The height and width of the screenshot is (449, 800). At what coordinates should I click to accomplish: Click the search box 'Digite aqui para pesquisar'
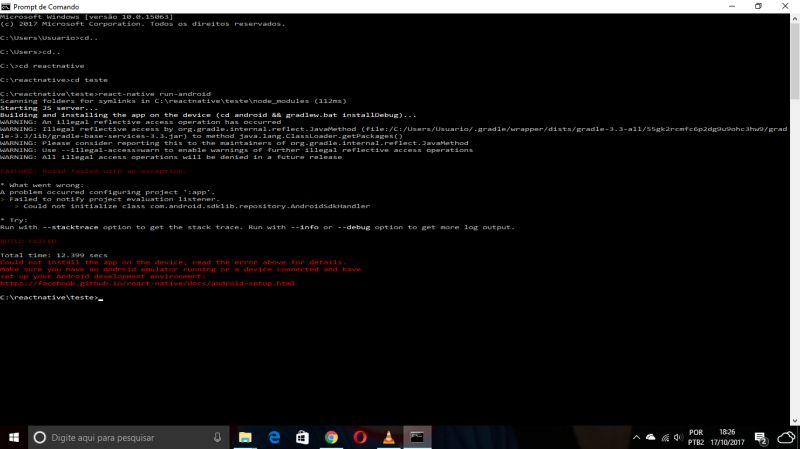tap(129, 437)
